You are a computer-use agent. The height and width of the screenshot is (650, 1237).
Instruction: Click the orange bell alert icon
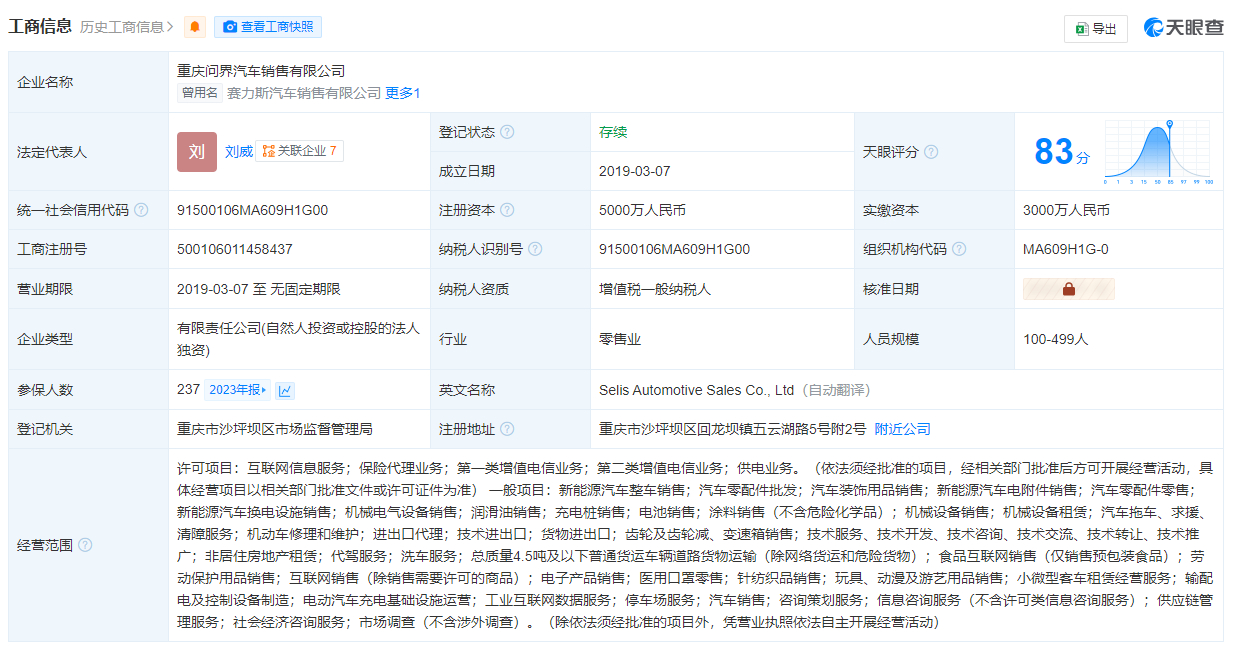pos(196,27)
